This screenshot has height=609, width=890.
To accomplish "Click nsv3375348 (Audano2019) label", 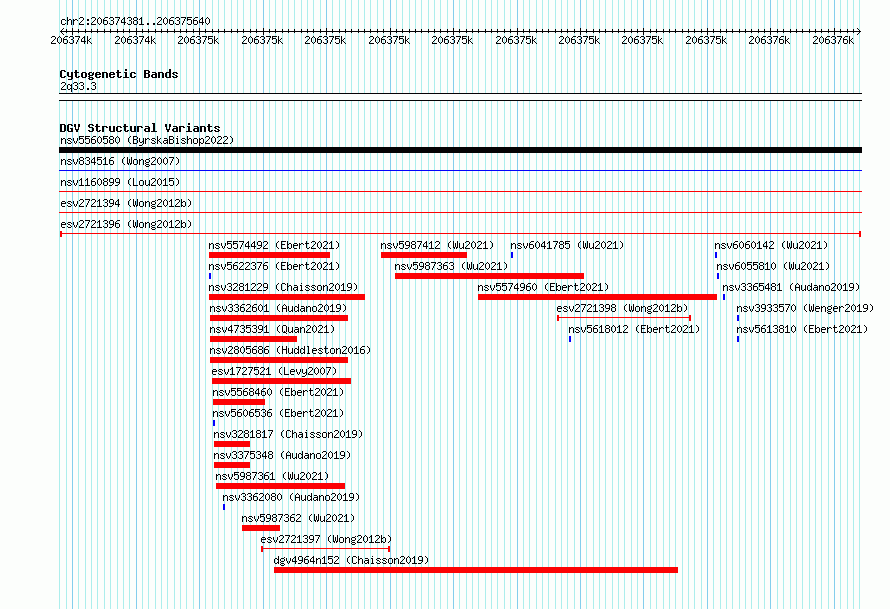I will 282,455.
